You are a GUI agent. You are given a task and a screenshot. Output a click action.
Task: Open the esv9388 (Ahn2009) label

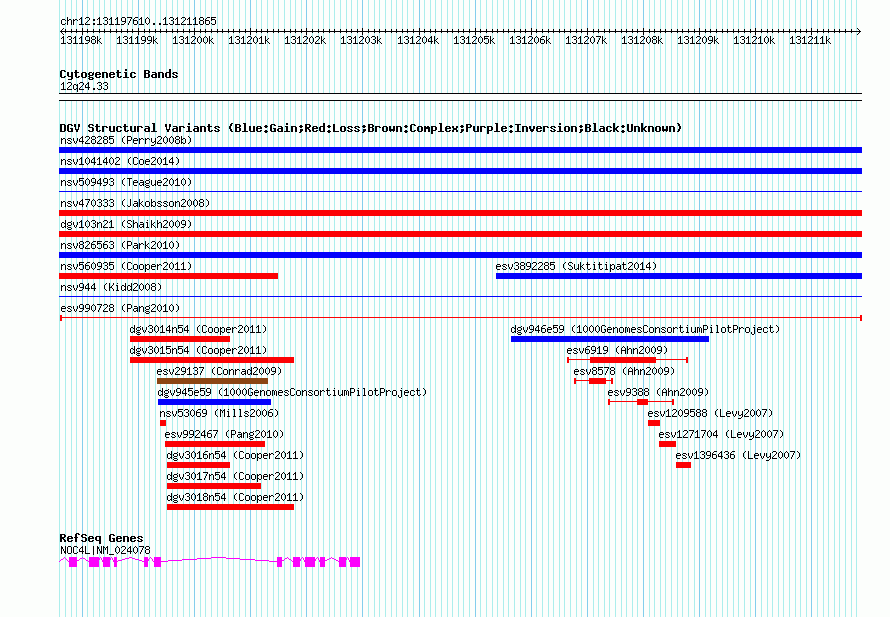(x=658, y=392)
